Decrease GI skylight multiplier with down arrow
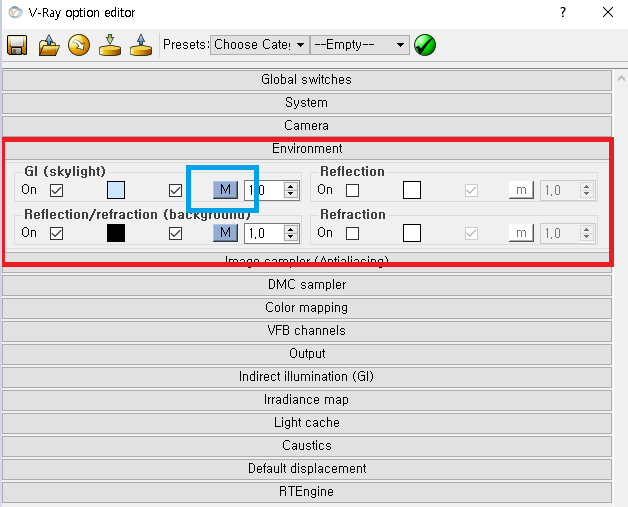628x507 pixels. click(x=291, y=194)
